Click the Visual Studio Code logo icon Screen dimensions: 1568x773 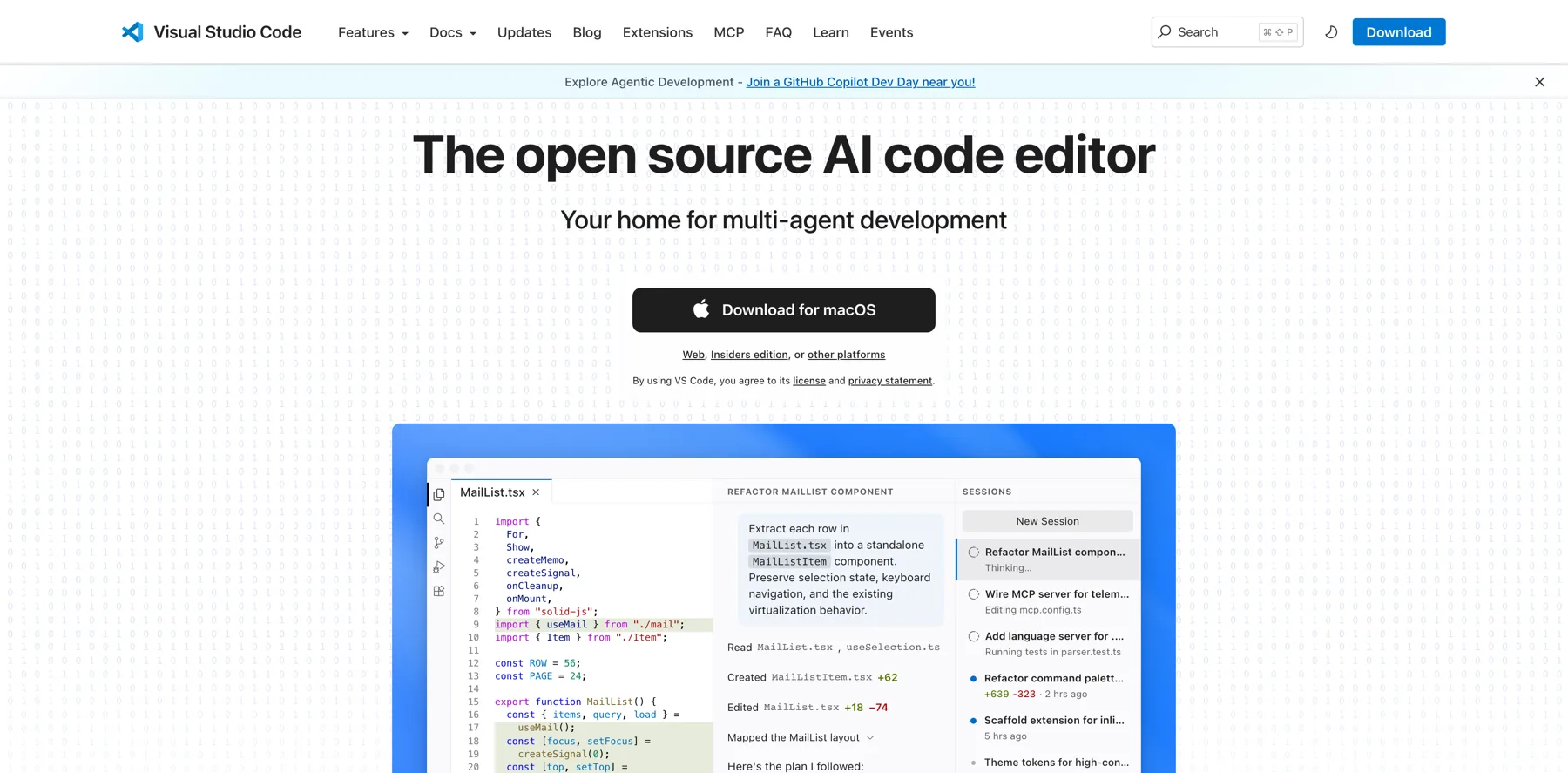(x=132, y=32)
